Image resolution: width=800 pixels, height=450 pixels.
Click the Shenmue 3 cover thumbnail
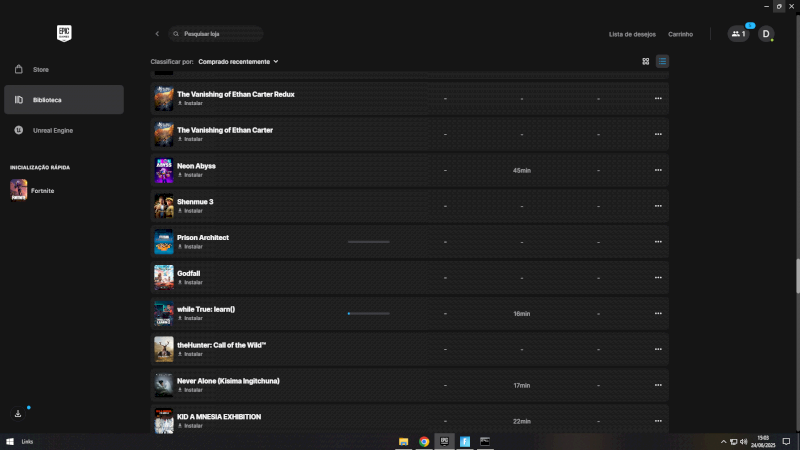point(164,206)
